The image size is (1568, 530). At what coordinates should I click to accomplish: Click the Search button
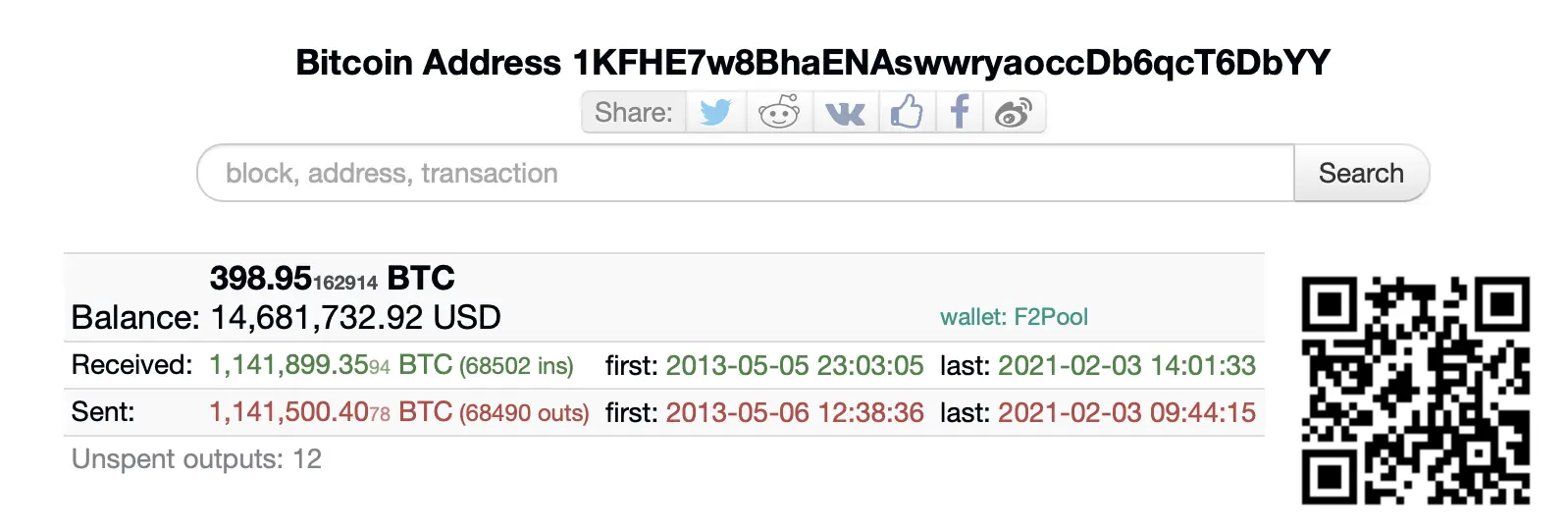pos(1361,173)
